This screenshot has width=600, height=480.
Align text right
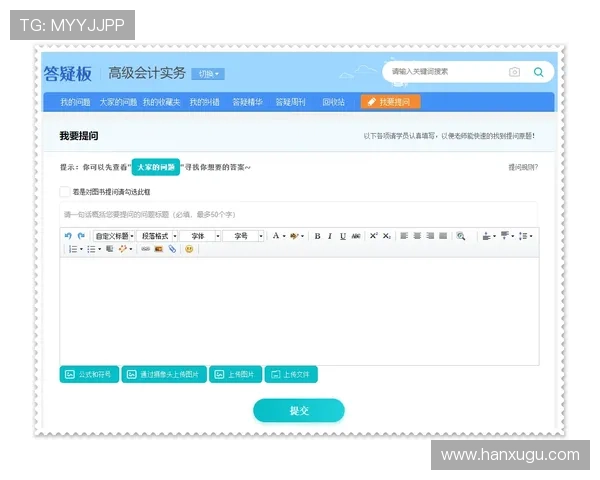pos(430,236)
